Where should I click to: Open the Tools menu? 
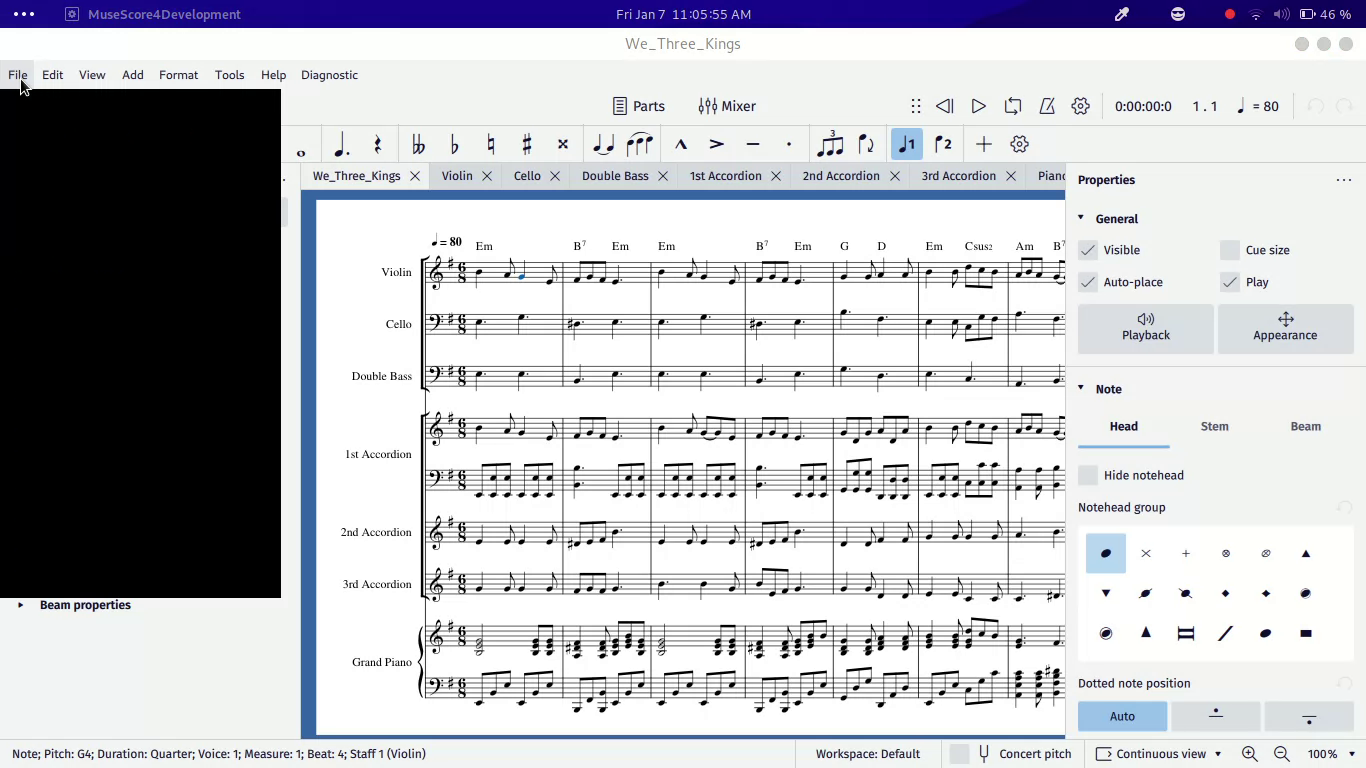point(229,75)
